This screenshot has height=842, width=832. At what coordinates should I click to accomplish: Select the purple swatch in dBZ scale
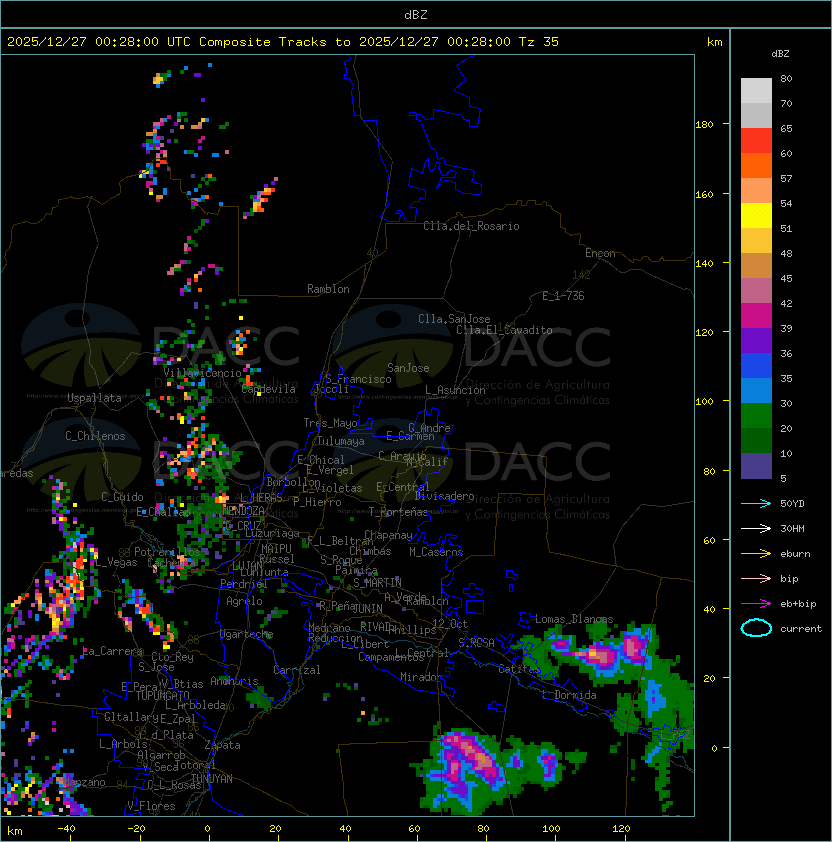[756, 341]
